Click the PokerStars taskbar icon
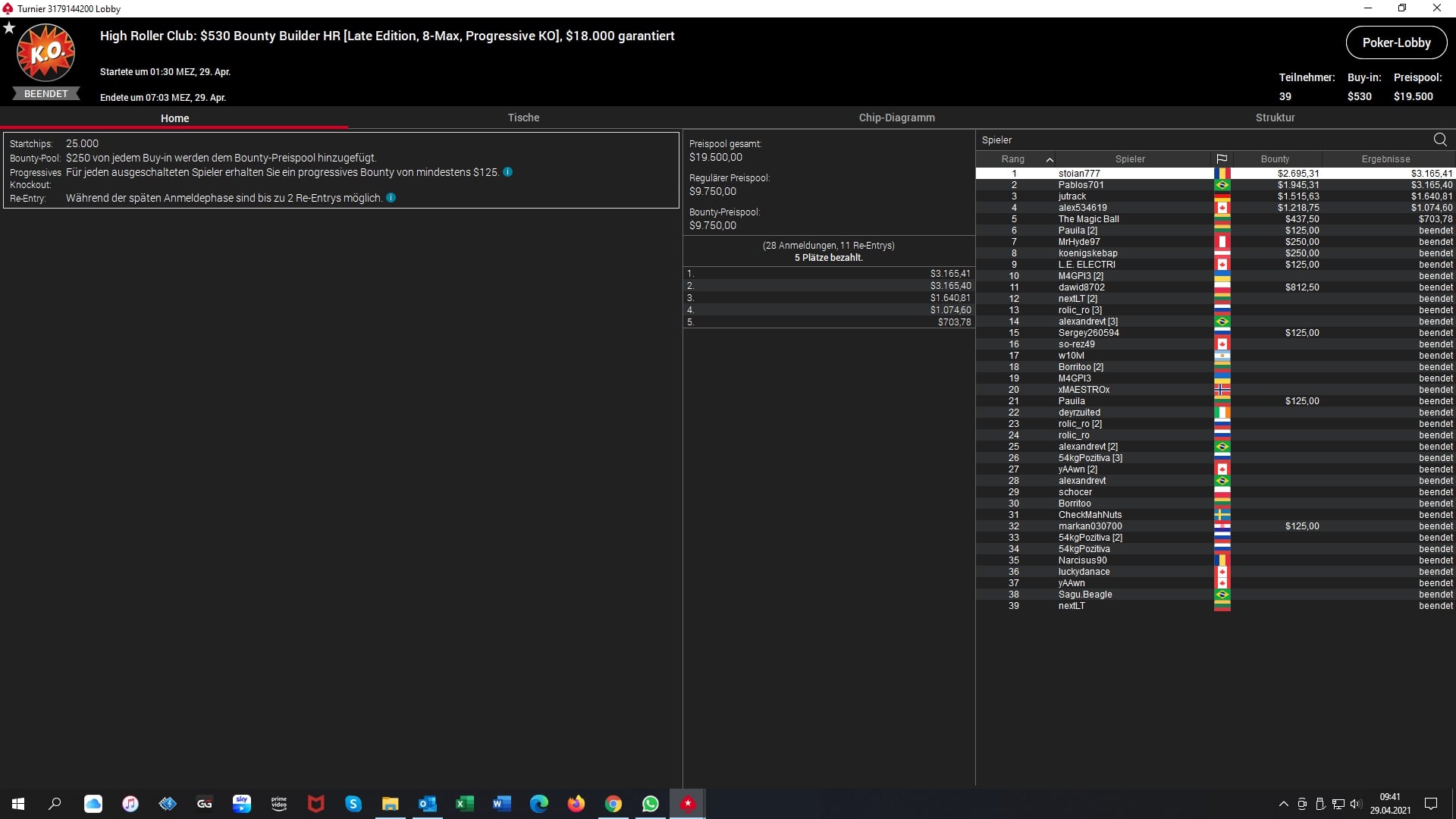Image resolution: width=1456 pixels, height=819 pixels. click(688, 804)
